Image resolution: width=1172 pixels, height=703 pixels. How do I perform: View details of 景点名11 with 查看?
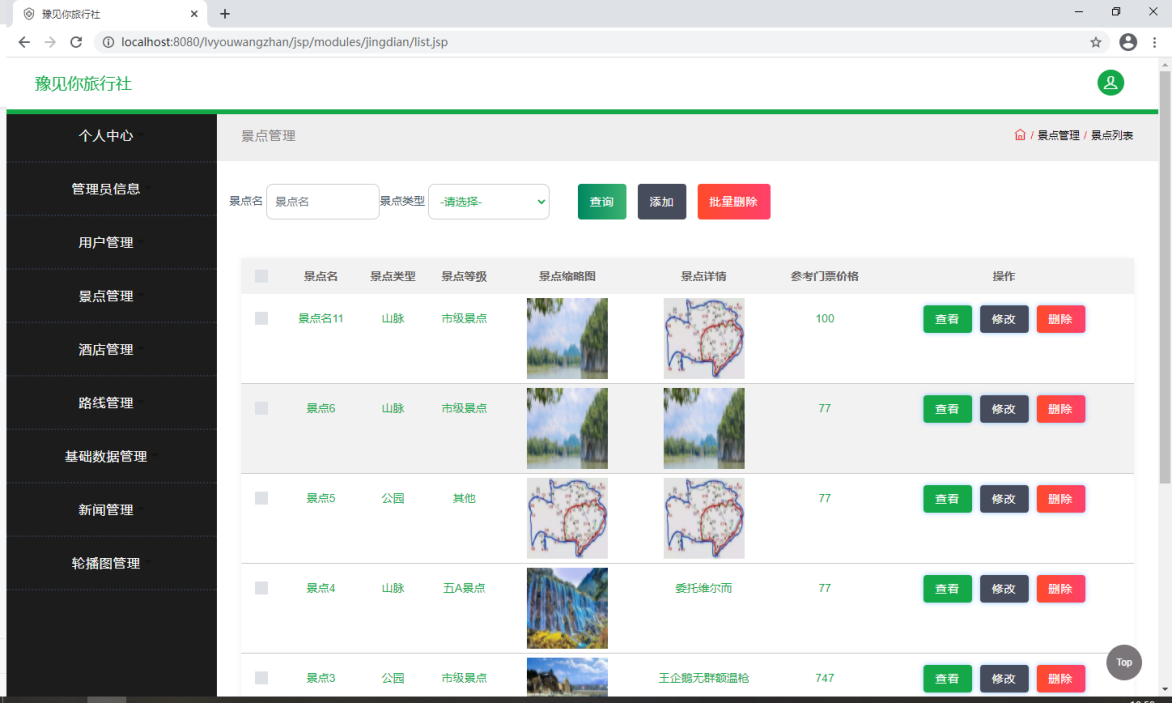tap(947, 319)
